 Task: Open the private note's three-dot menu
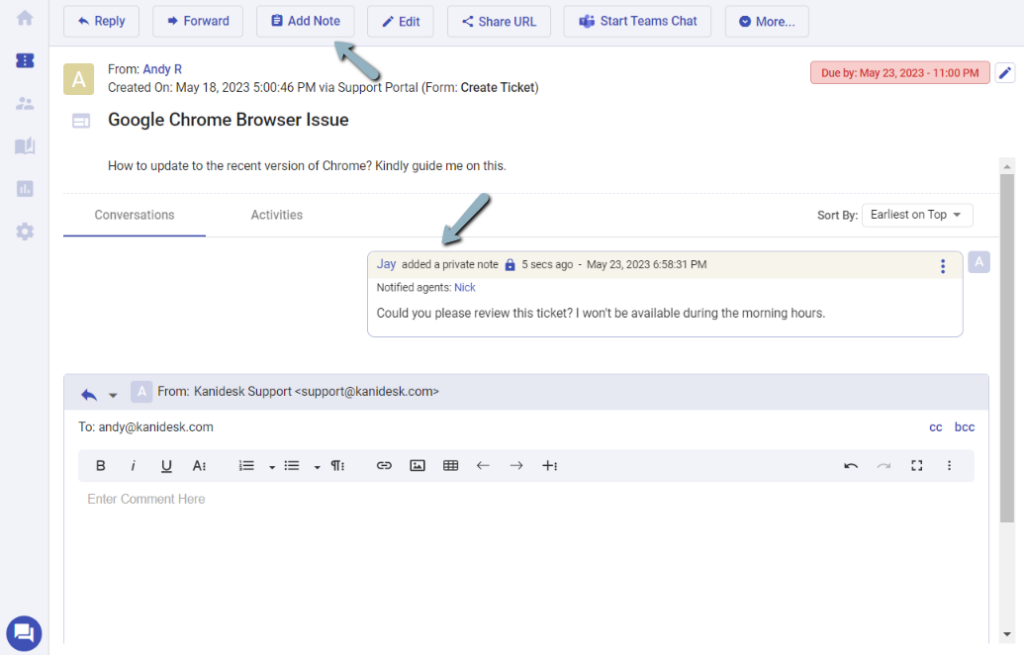[x=942, y=266]
